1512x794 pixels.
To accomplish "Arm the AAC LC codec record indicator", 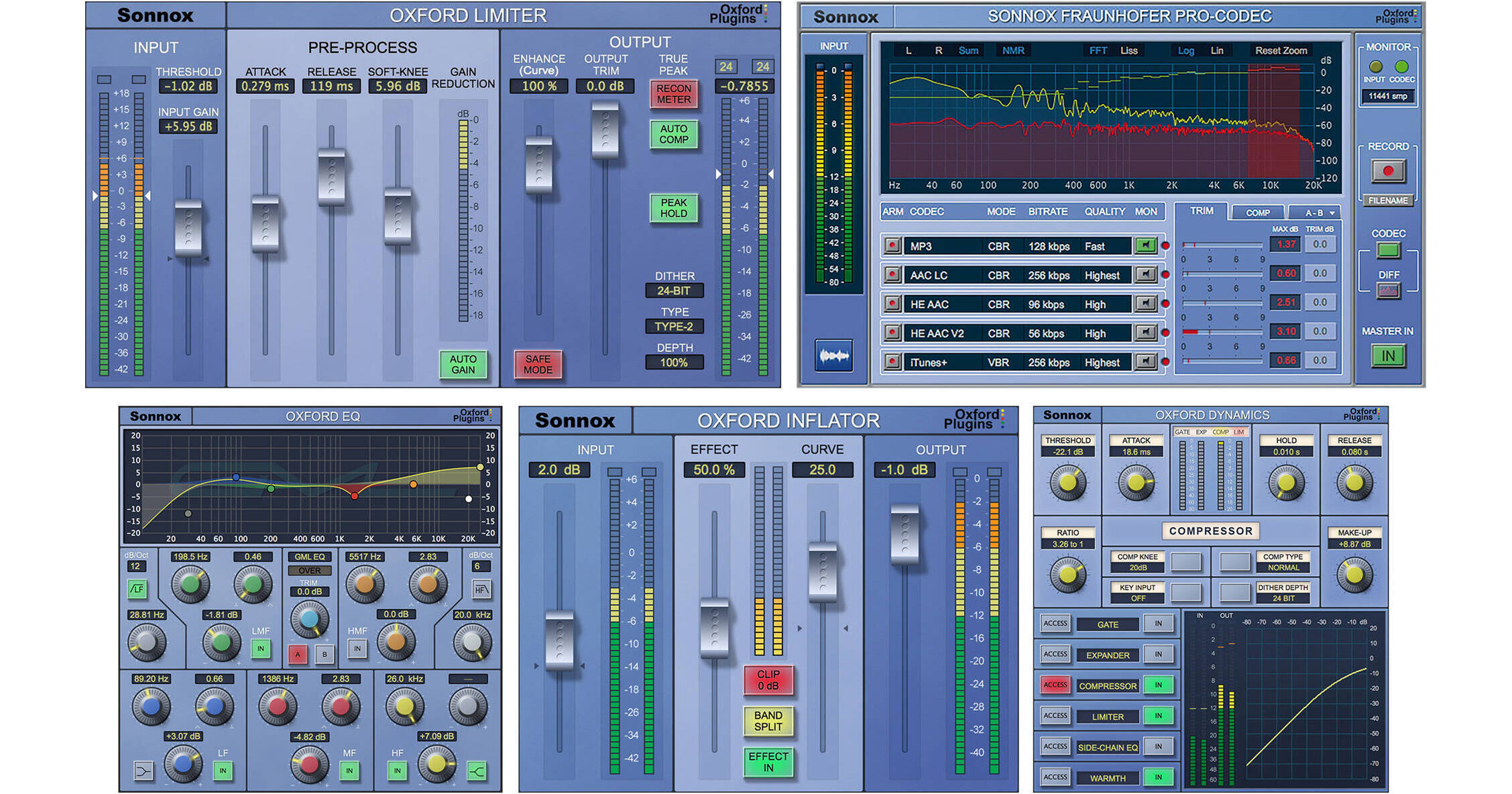I will coord(892,275).
